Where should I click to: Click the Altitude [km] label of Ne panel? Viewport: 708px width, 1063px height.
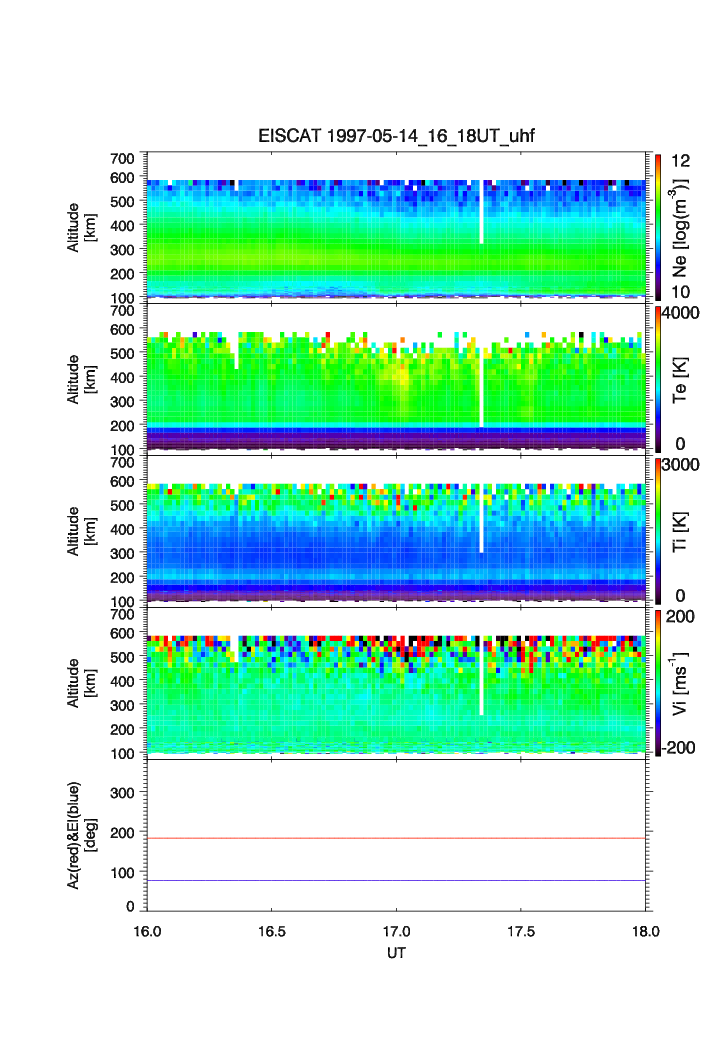point(82,228)
